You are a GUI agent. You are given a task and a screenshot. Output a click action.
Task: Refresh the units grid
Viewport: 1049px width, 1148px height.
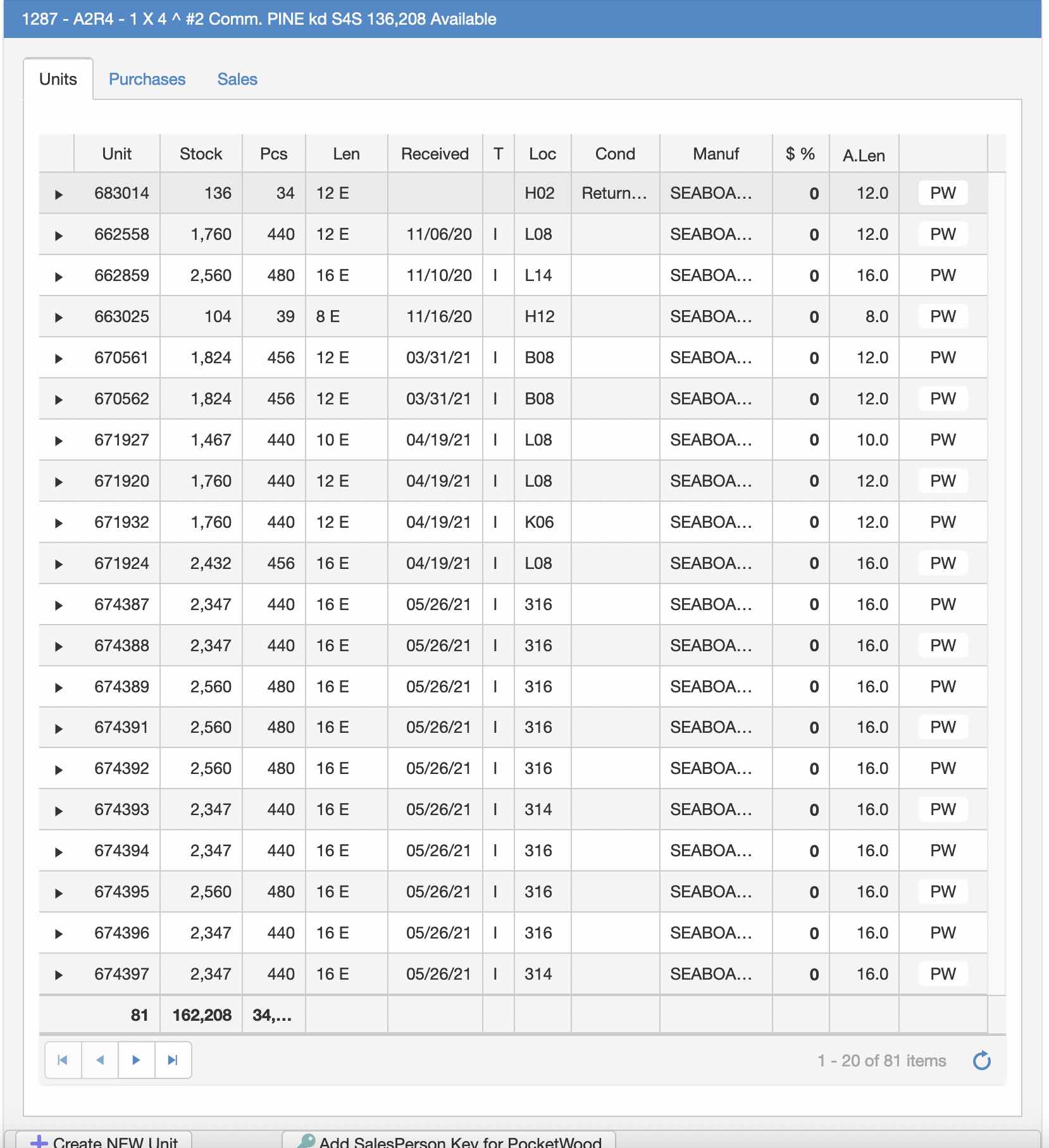(982, 1061)
